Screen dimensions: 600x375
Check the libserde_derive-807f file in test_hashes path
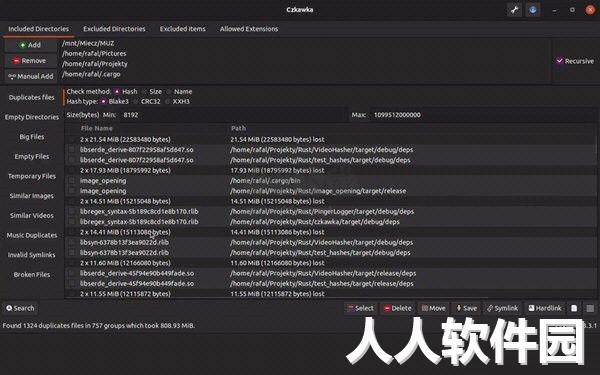pyautogui.click(x=72, y=160)
